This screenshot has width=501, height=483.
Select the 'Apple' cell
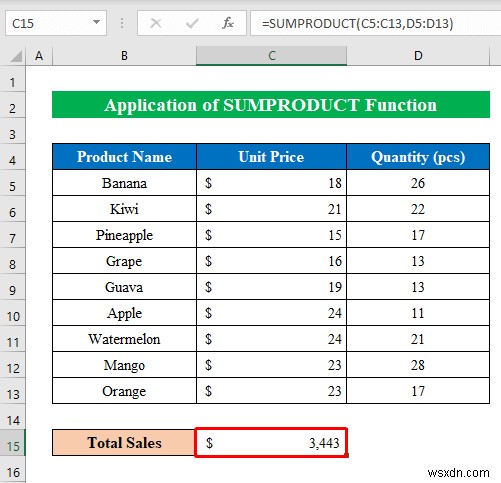coord(124,313)
